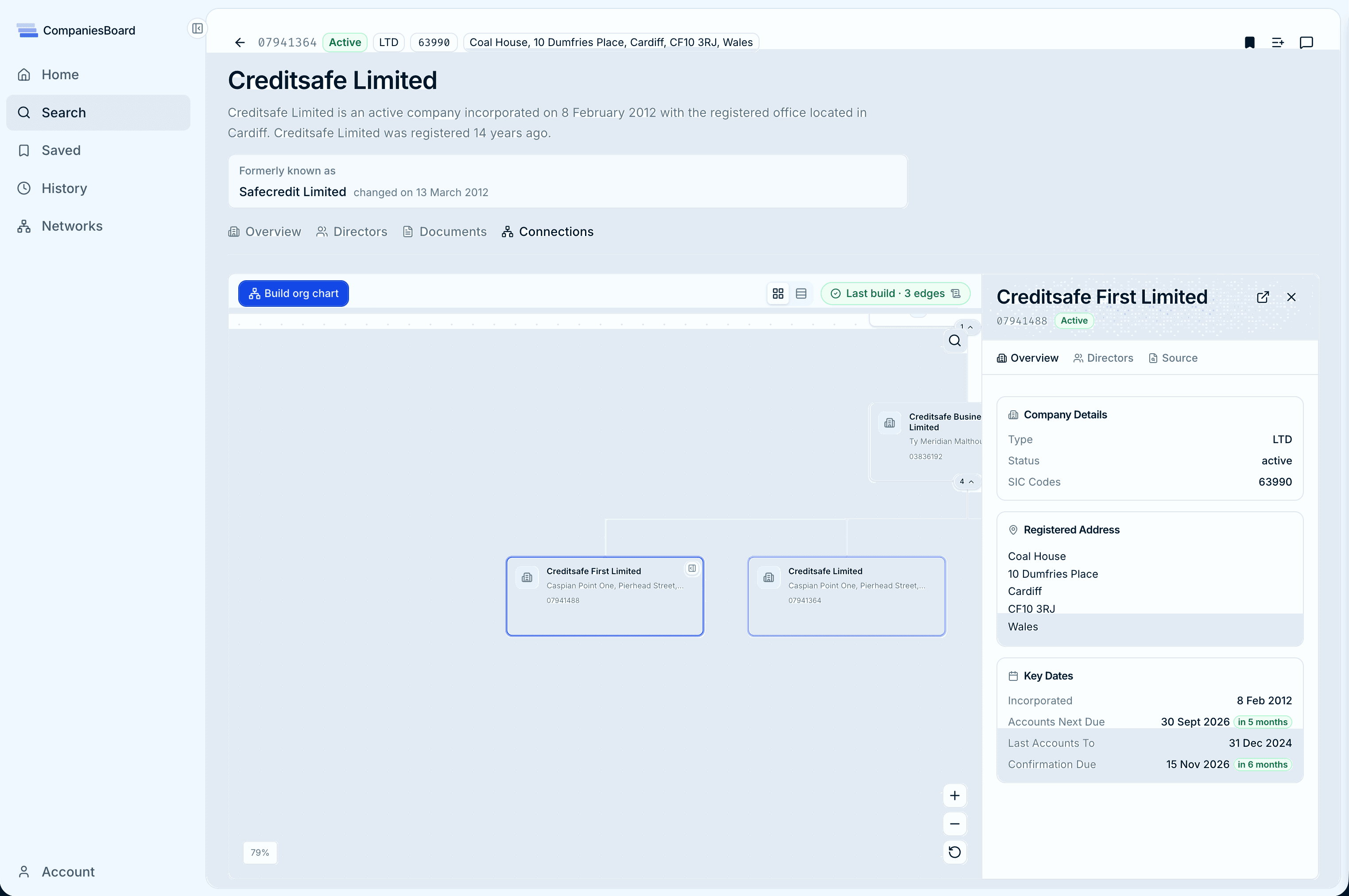The height and width of the screenshot is (896, 1349).
Task: Select the Connections tab
Action: [547, 232]
